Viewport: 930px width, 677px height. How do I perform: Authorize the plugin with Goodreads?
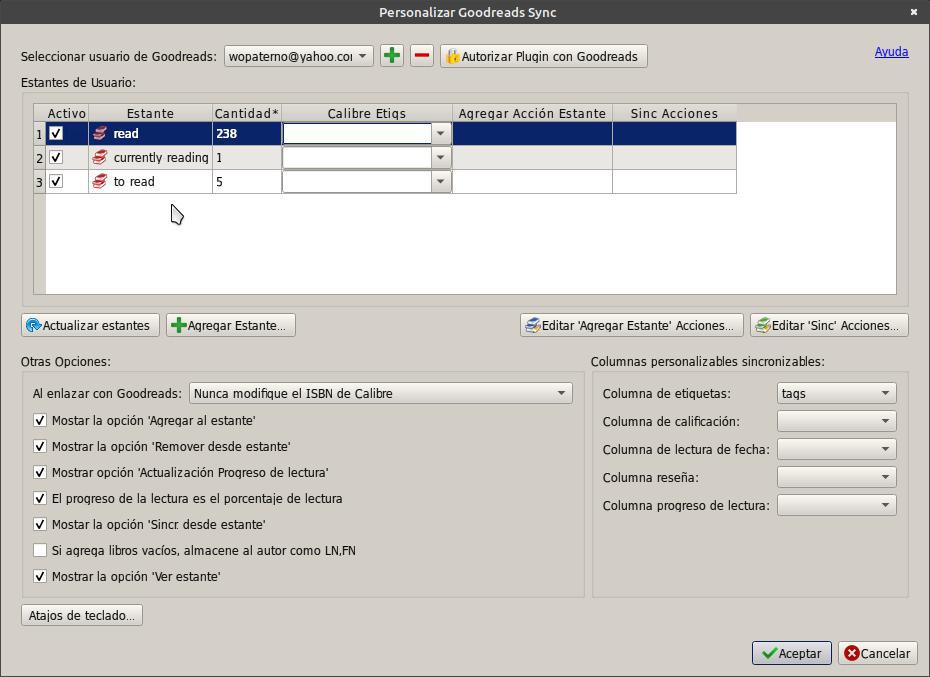pyautogui.click(x=543, y=56)
